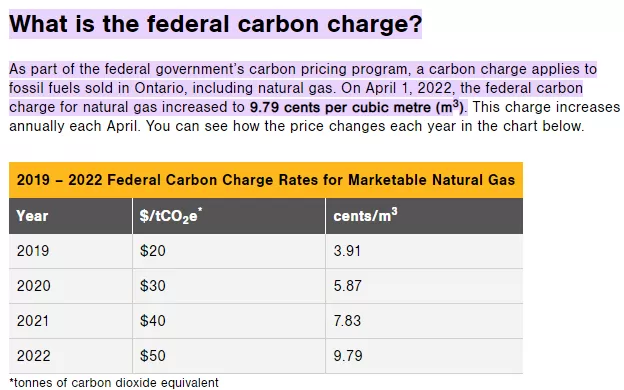Screen dimensions: 624x390
Task: Select the 'Year' column header
Action: (x=70, y=216)
